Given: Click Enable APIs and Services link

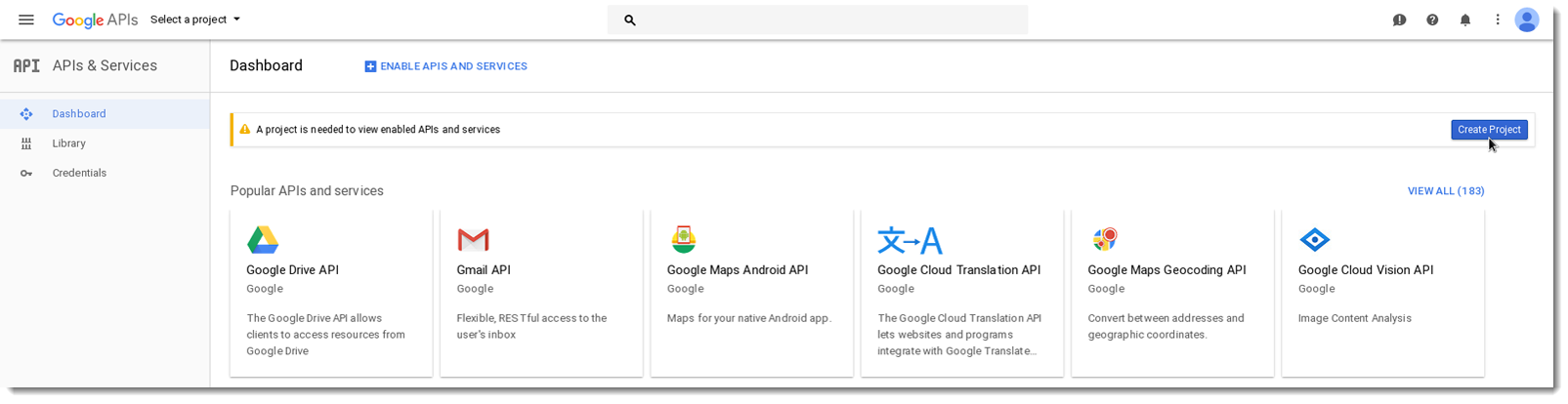Looking at the screenshot, I should click(445, 66).
